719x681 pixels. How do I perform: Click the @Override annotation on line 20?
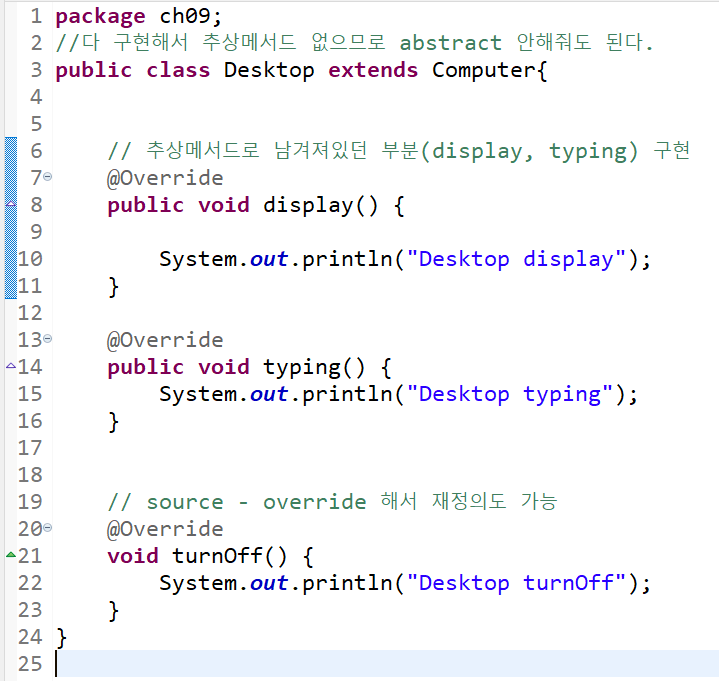coord(165,529)
